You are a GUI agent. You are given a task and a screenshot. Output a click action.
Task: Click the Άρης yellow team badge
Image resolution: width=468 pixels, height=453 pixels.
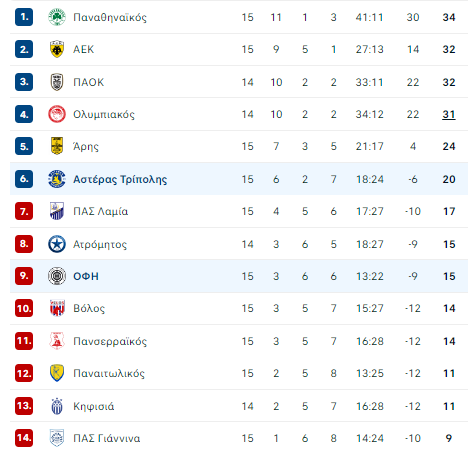57,146
